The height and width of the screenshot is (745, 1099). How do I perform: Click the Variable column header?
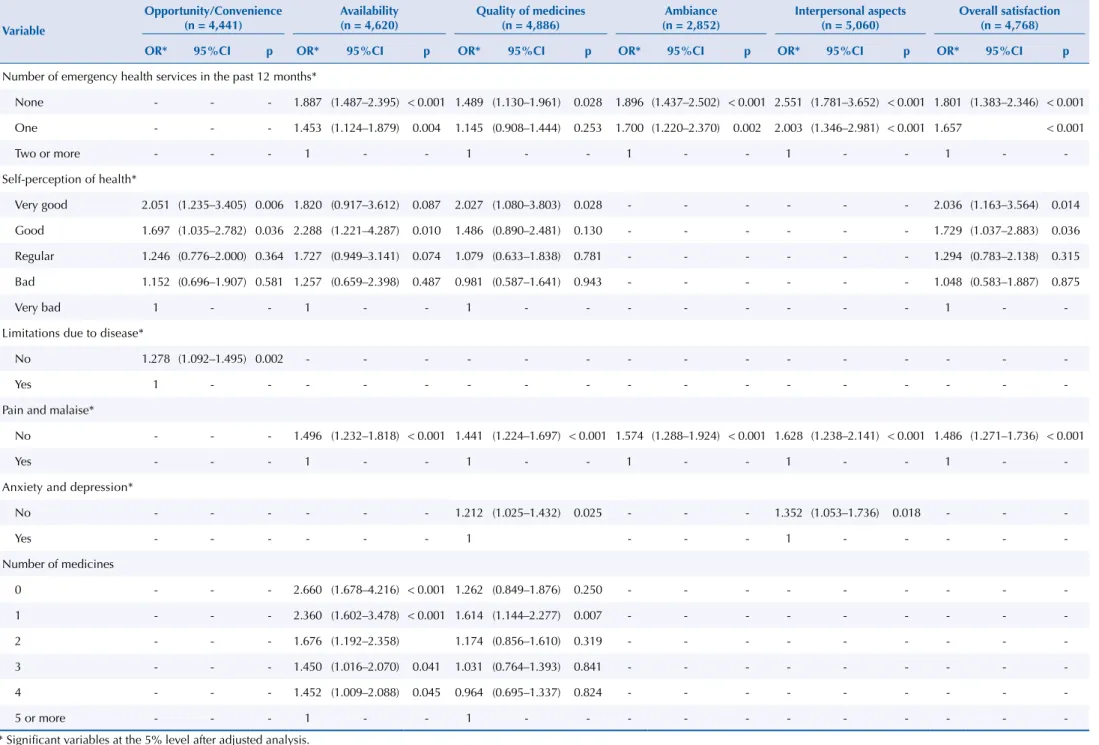click(23, 31)
